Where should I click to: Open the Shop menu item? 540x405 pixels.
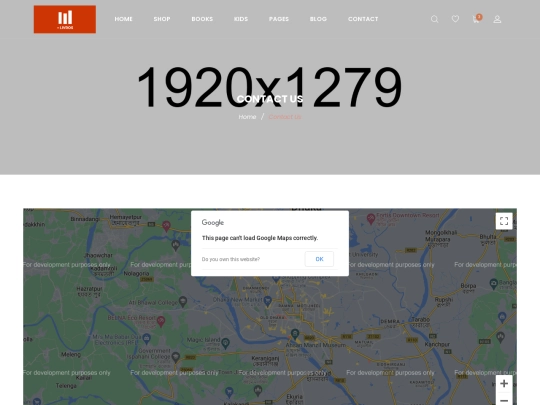[x=162, y=19]
